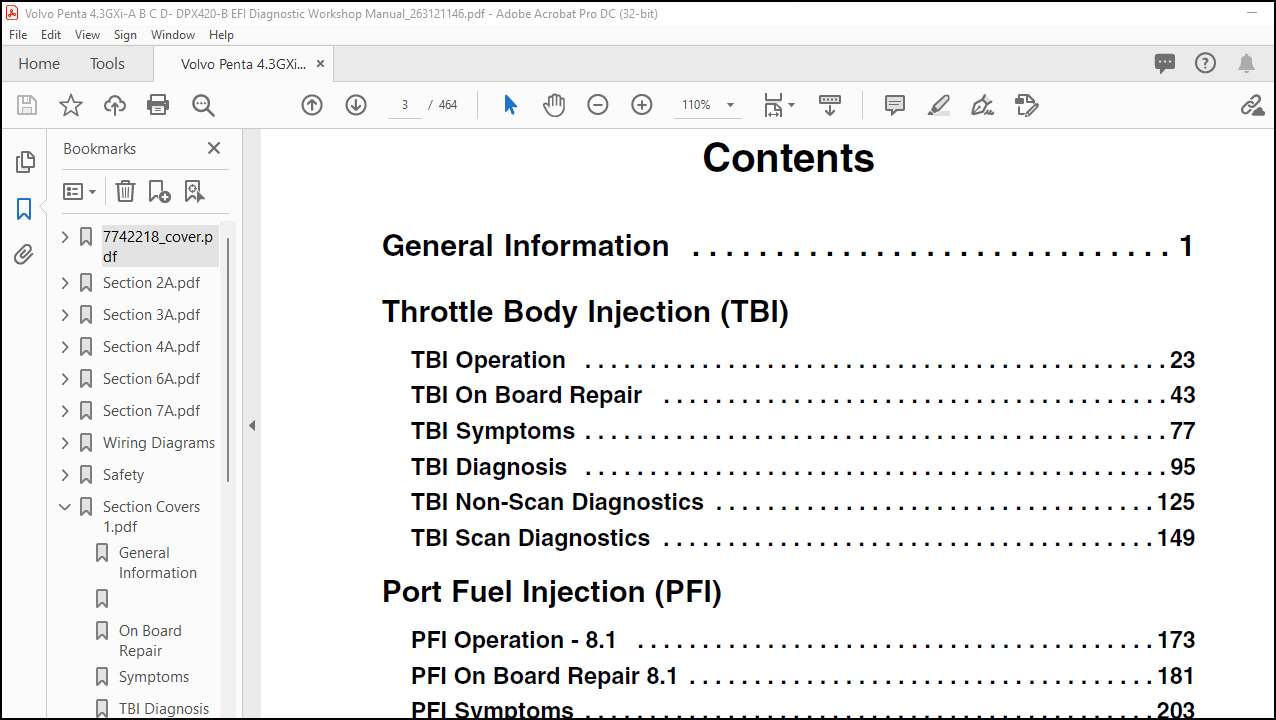Add a sticky note comment
1276x720 pixels.
click(x=895, y=105)
